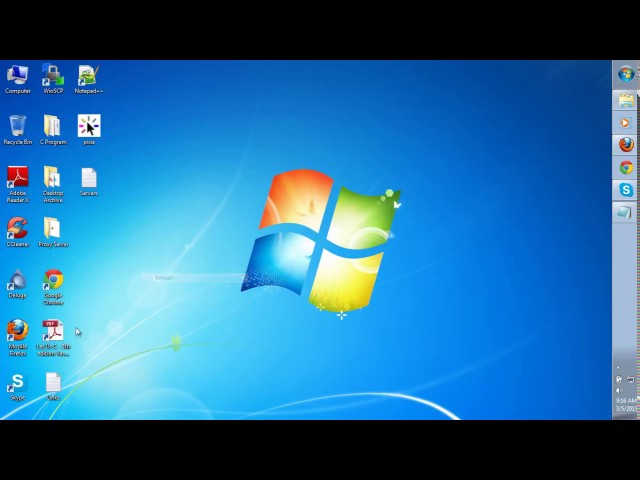The height and width of the screenshot is (480, 640).
Task: Open the Action Center flag icon
Action: click(619, 379)
